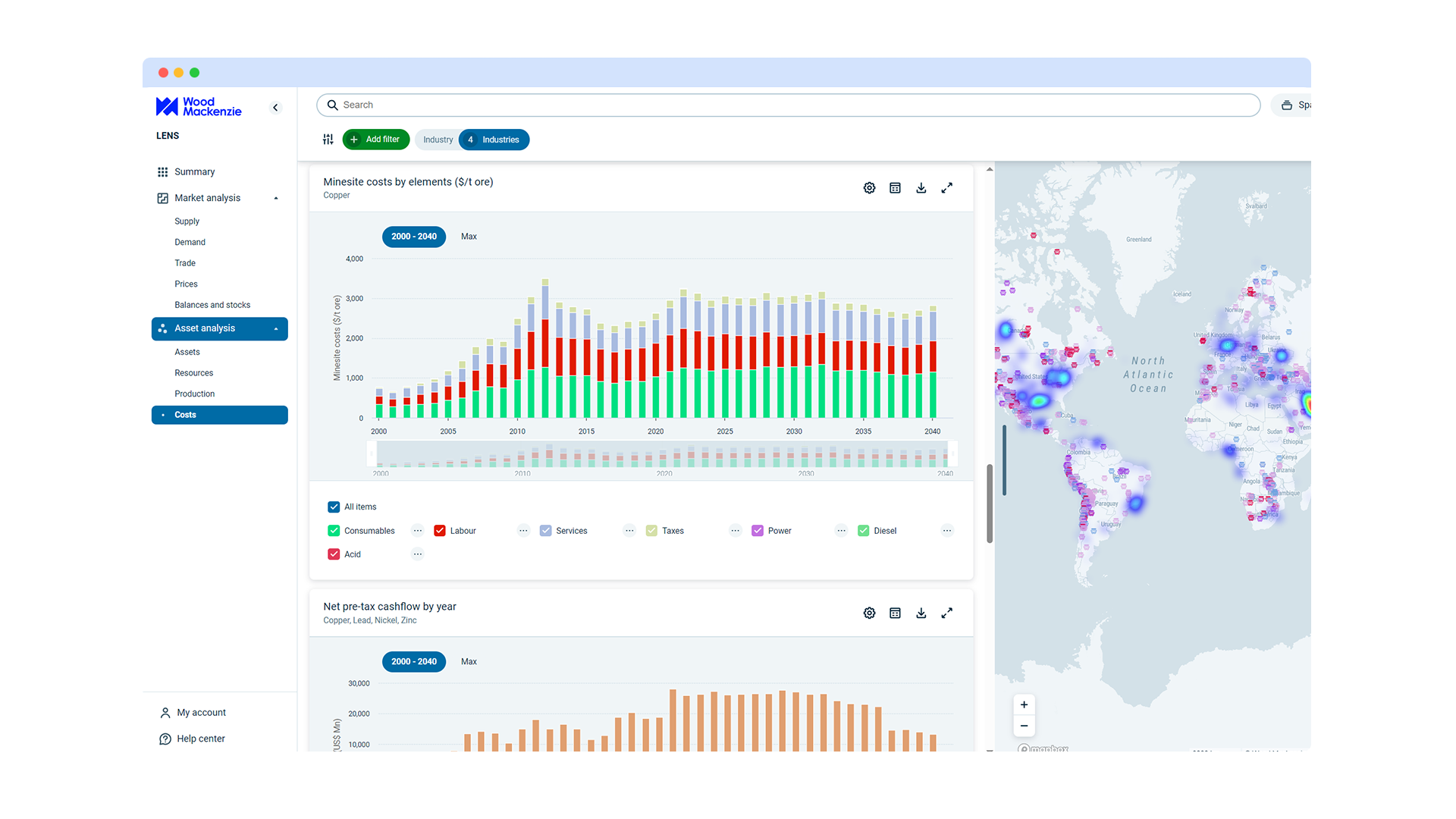Image resolution: width=1456 pixels, height=819 pixels.
Task: Download the Net pre-tax cashflow chart
Action: click(x=921, y=613)
